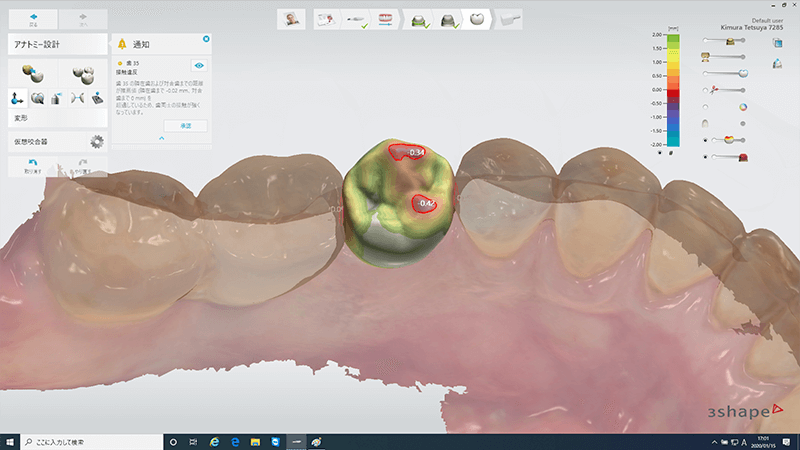This screenshot has width=800, height=450.
Task: Toggle red antagonist model visibility dot
Action: [x=705, y=157]
